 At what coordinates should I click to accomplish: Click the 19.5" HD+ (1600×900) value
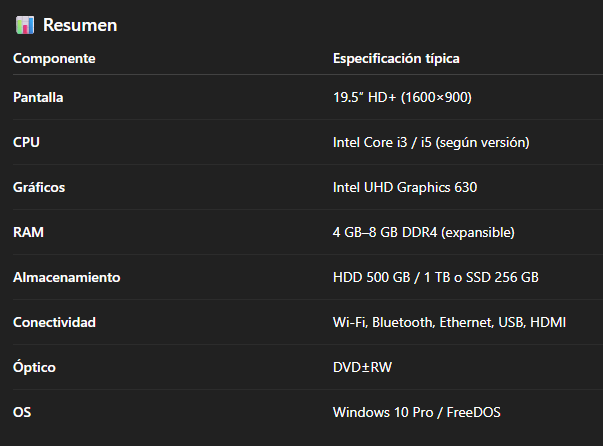click(402, 97)
